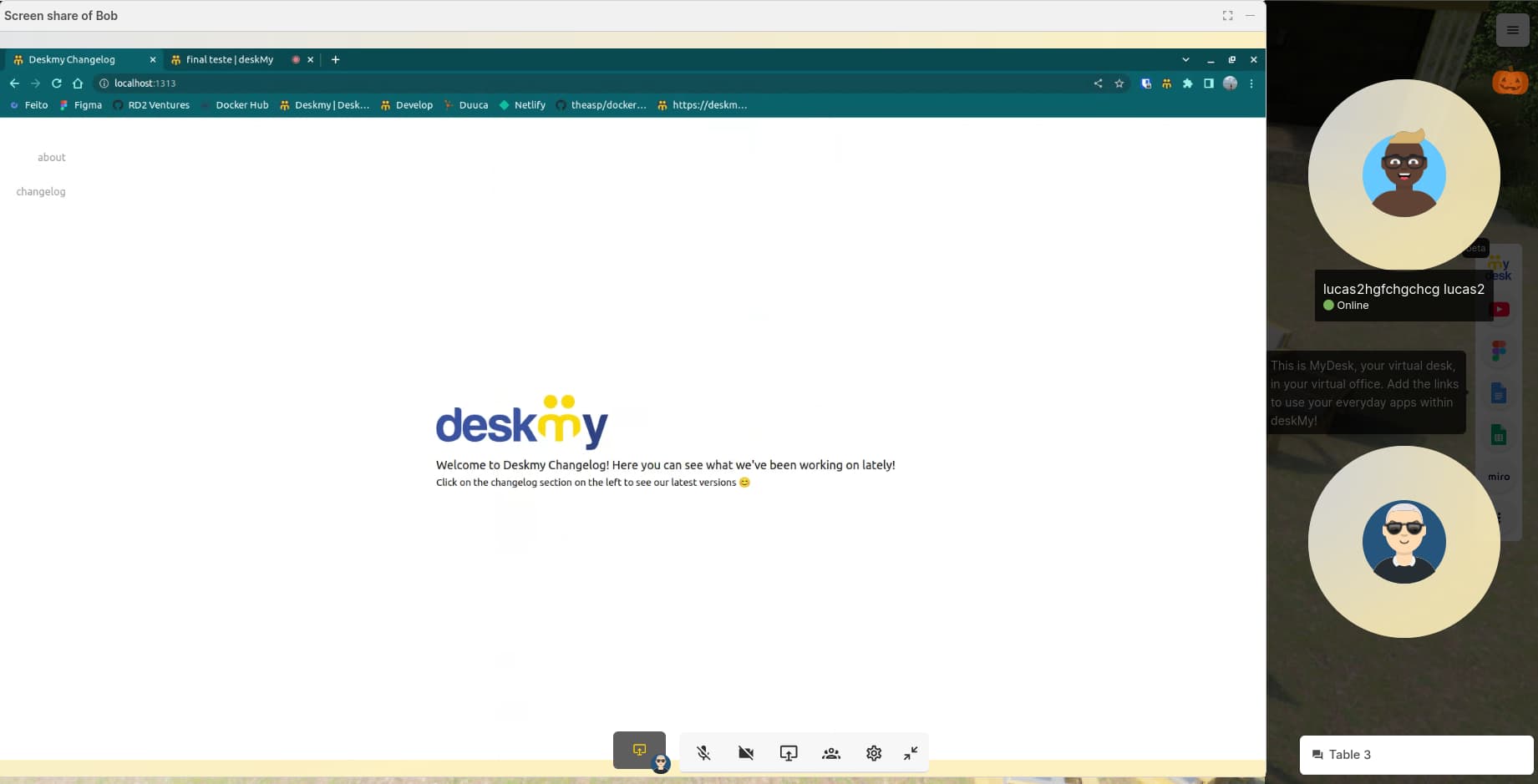Viewport: 1538px width, 784px height.
Task: Open the YouTube shortcut in MyDesk panel
Action: coord(1500,310)
